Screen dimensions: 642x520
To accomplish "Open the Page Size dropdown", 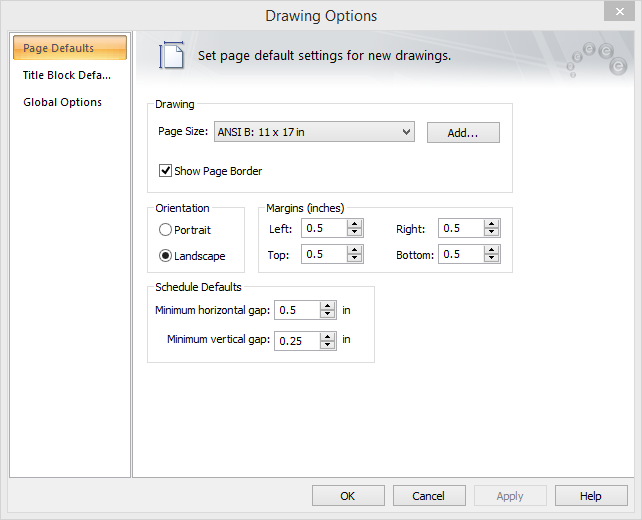I will [x=405, y=132].
